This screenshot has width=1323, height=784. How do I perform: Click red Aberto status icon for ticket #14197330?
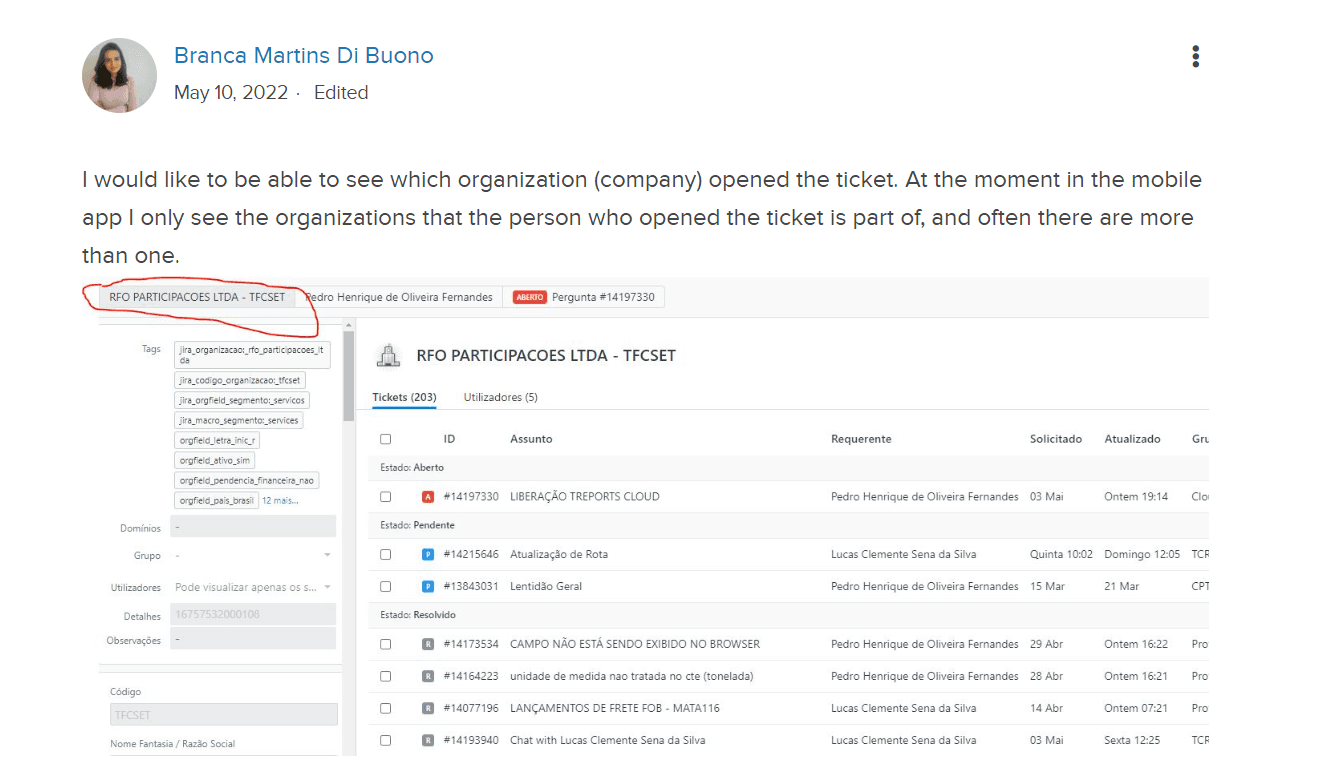[428, 497]
